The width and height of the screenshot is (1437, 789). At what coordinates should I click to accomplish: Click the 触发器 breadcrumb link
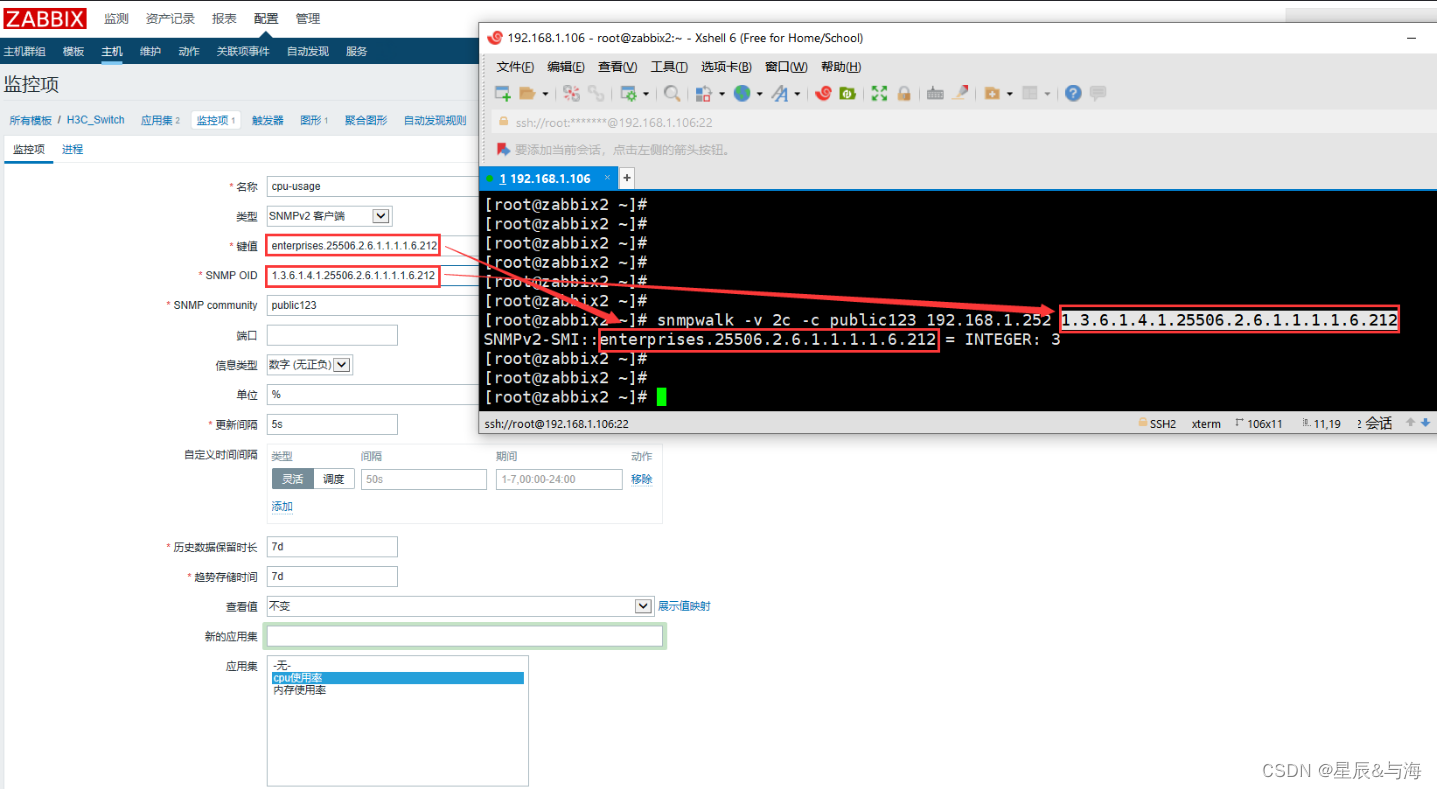click(x=268, y=120)
